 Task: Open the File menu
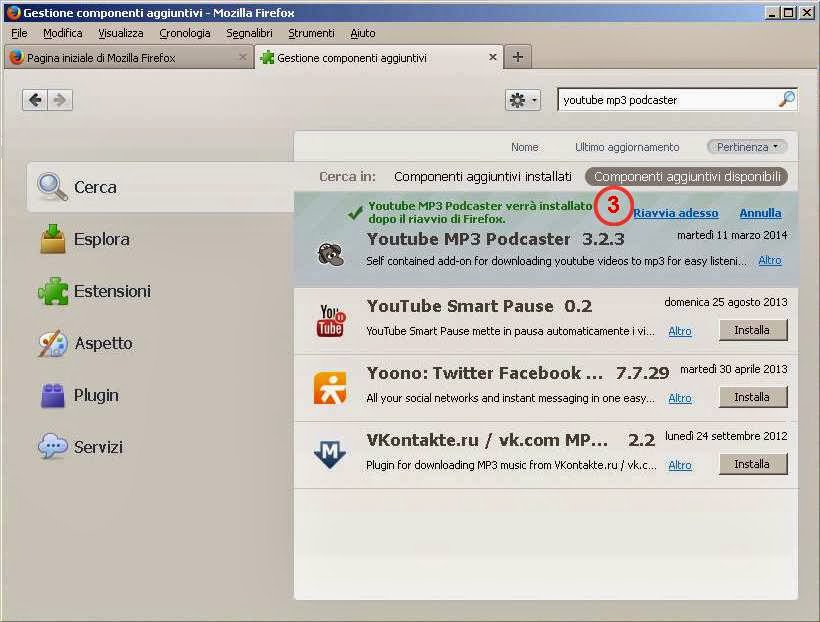pos(19,33)
